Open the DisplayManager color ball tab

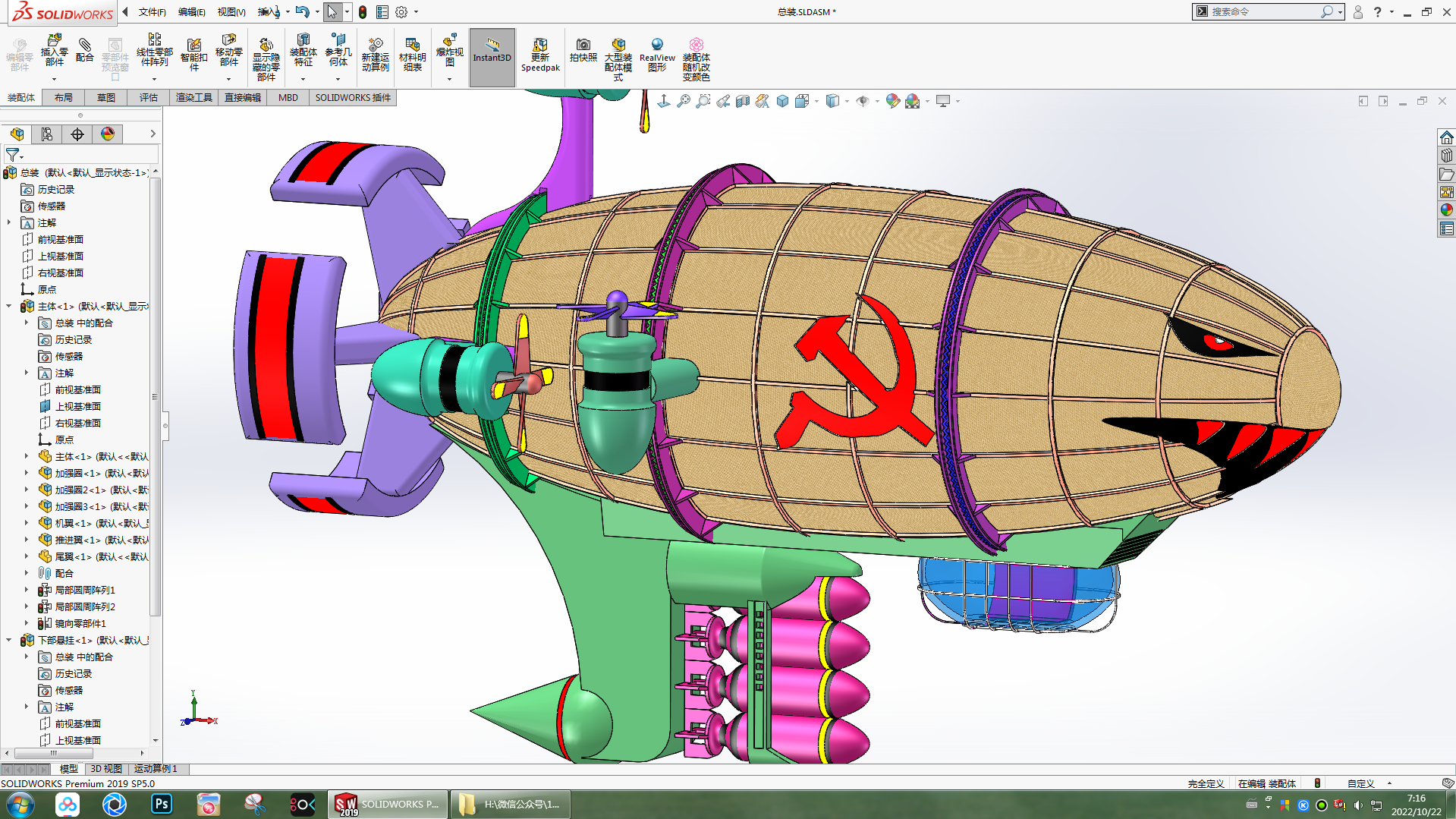coord(108,134)
